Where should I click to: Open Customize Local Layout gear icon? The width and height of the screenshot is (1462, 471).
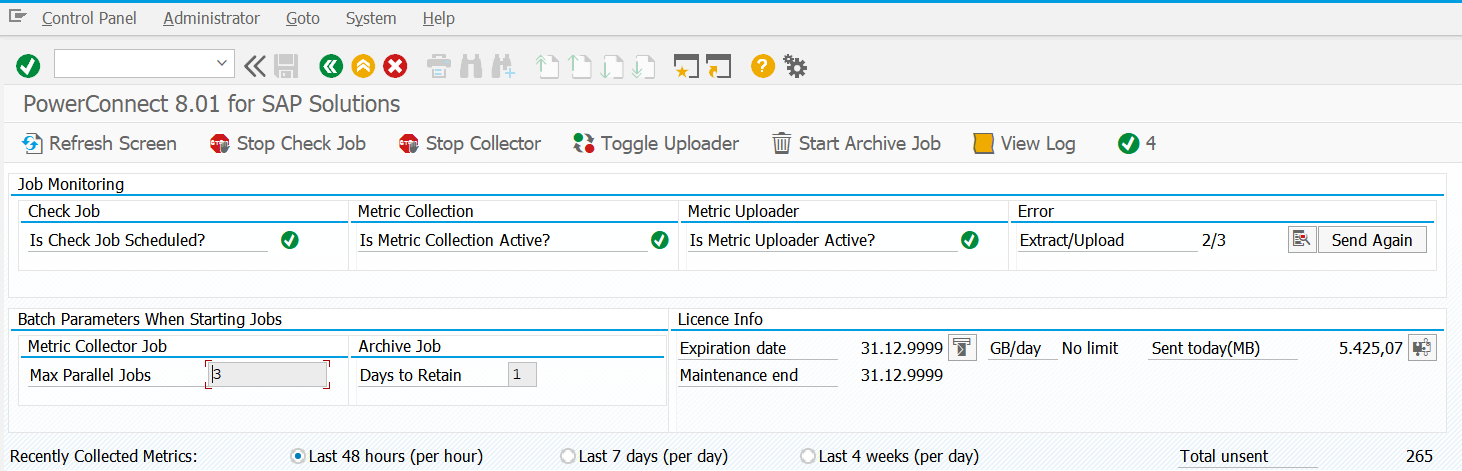click(x=795, y=67)
